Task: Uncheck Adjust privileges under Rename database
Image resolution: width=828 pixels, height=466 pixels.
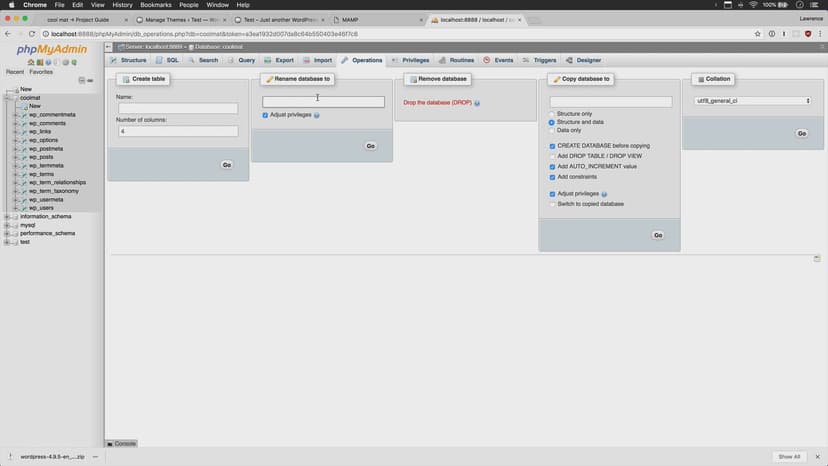Action: pyautogui.click(x=265, y=115)
